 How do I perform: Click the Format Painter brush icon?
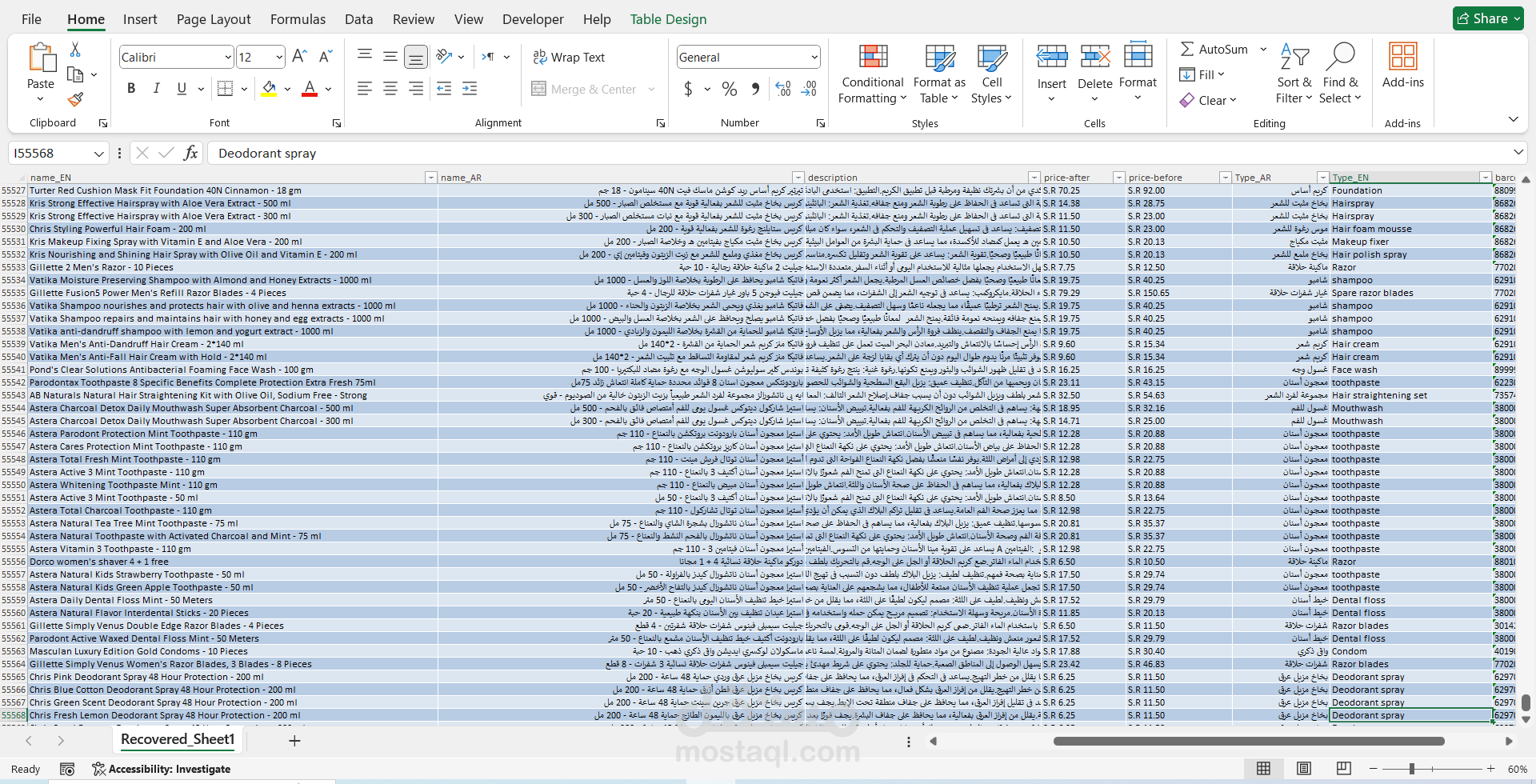[x=75, y=99]
